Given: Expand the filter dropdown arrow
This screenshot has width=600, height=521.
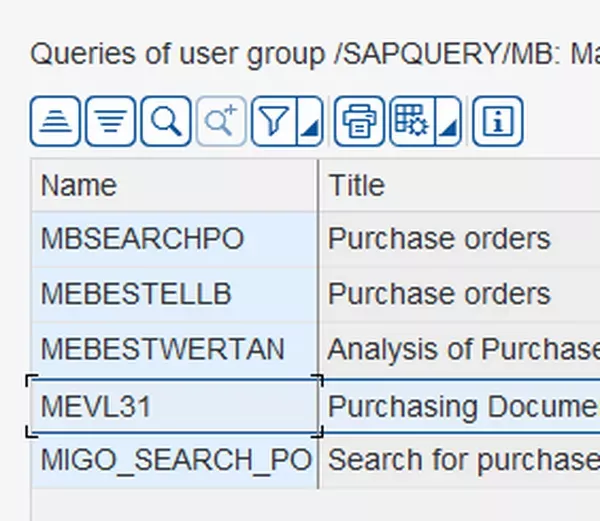Looking at the screenshot, I should coord(310,121).
